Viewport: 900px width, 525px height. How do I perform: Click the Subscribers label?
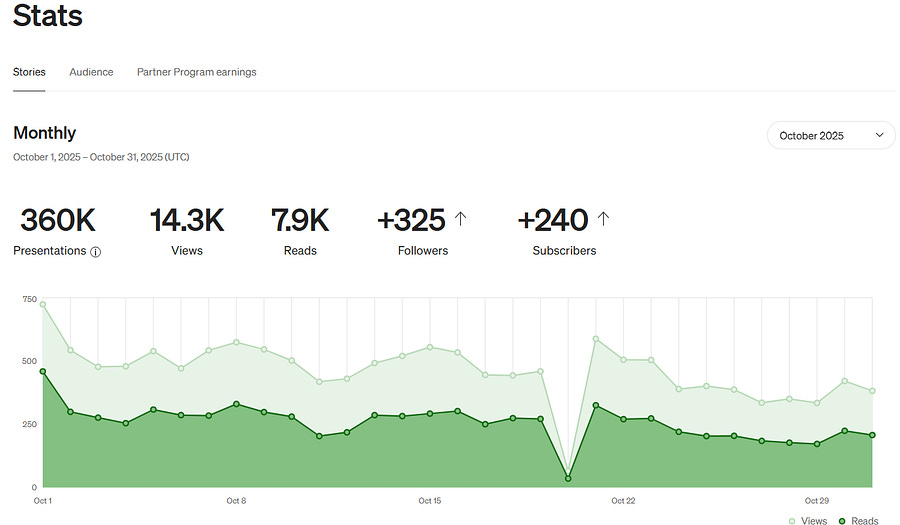tap(564, 251)
